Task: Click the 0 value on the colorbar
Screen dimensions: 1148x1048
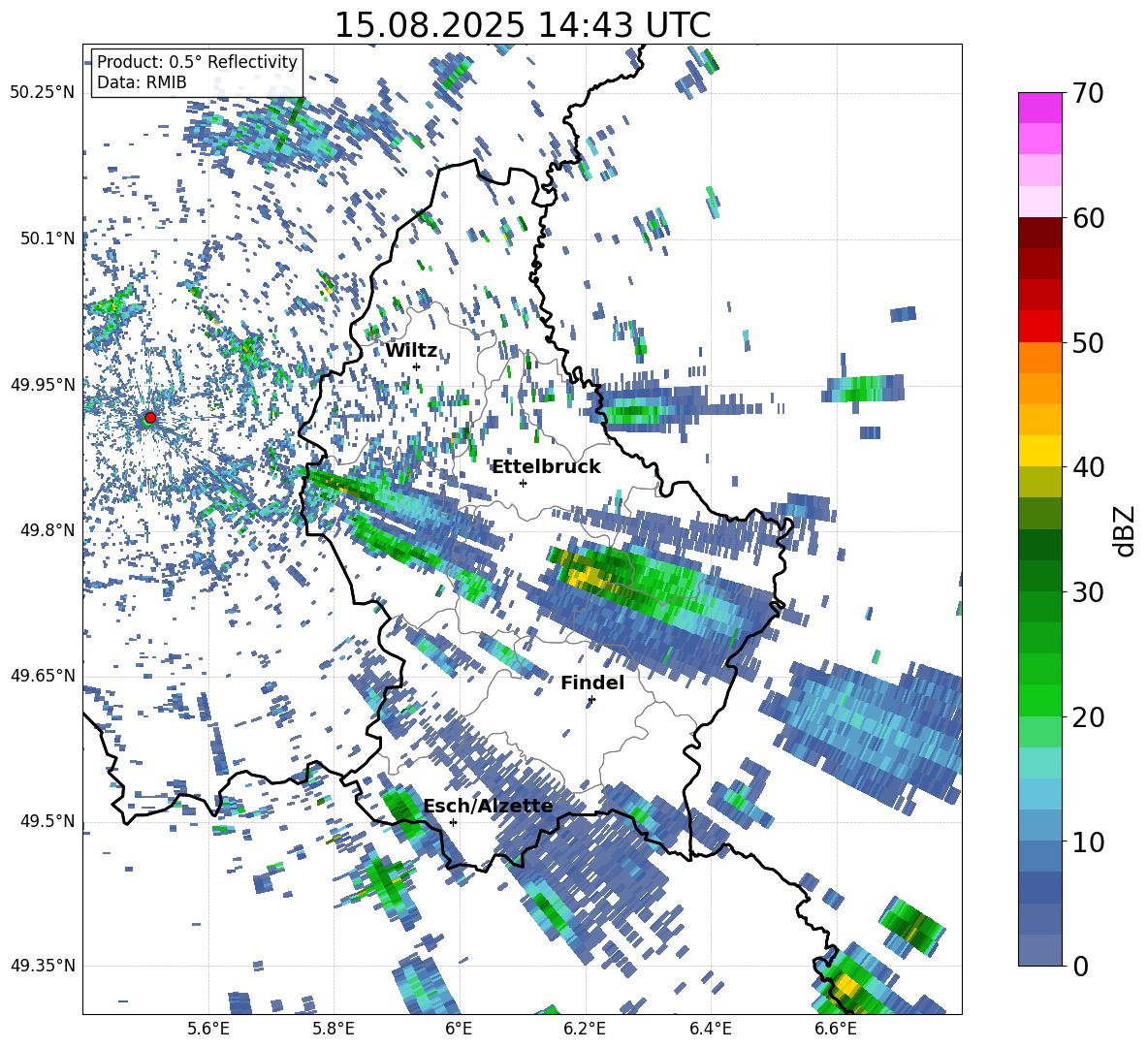Action: click(1080, 966)
